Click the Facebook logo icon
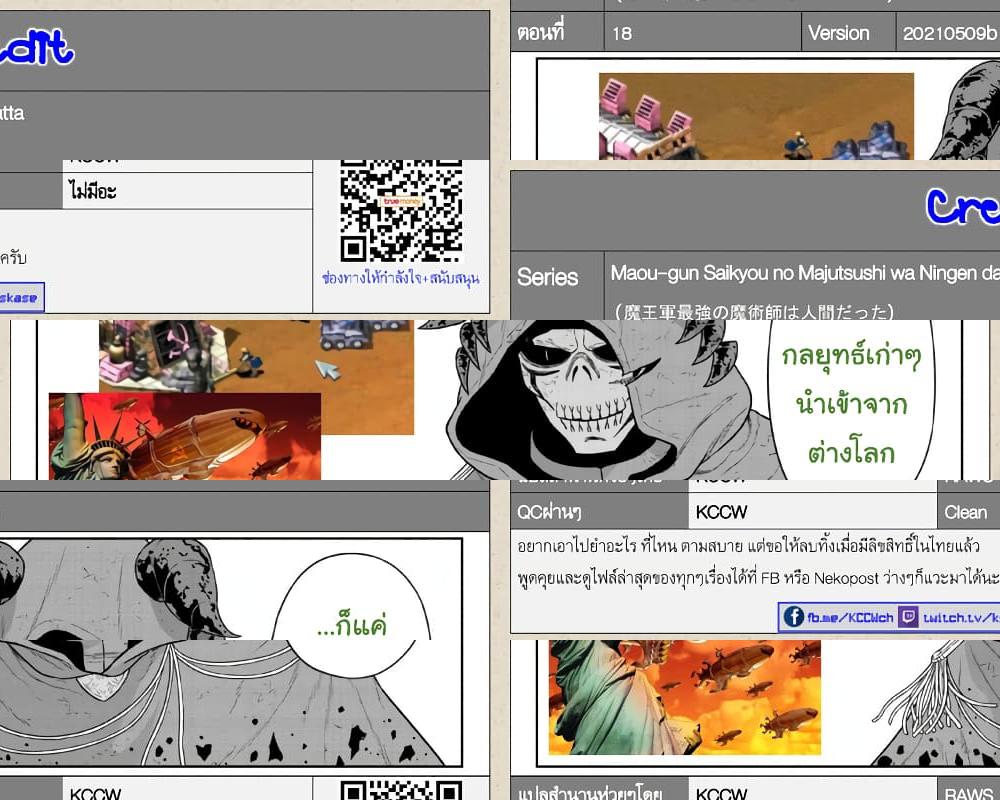This screenshot has height=800, width=1000. 793,616
